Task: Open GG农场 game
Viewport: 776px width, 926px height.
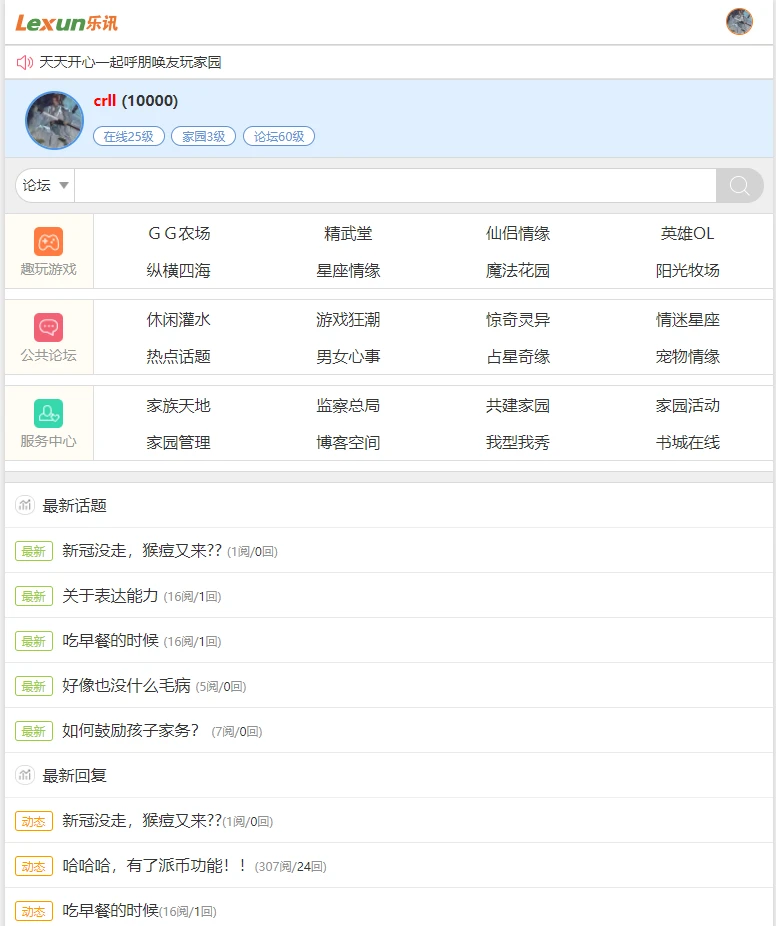Action: point(179,233)
